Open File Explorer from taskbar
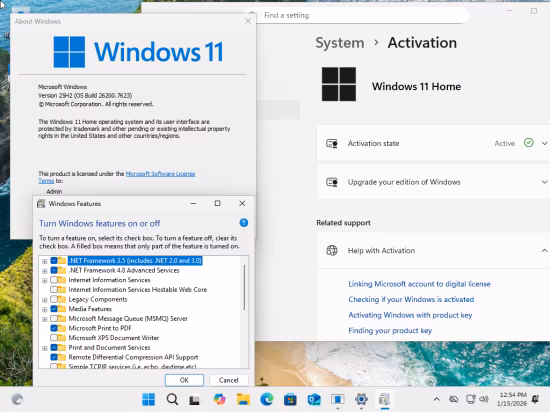 (x=243, y=399)
